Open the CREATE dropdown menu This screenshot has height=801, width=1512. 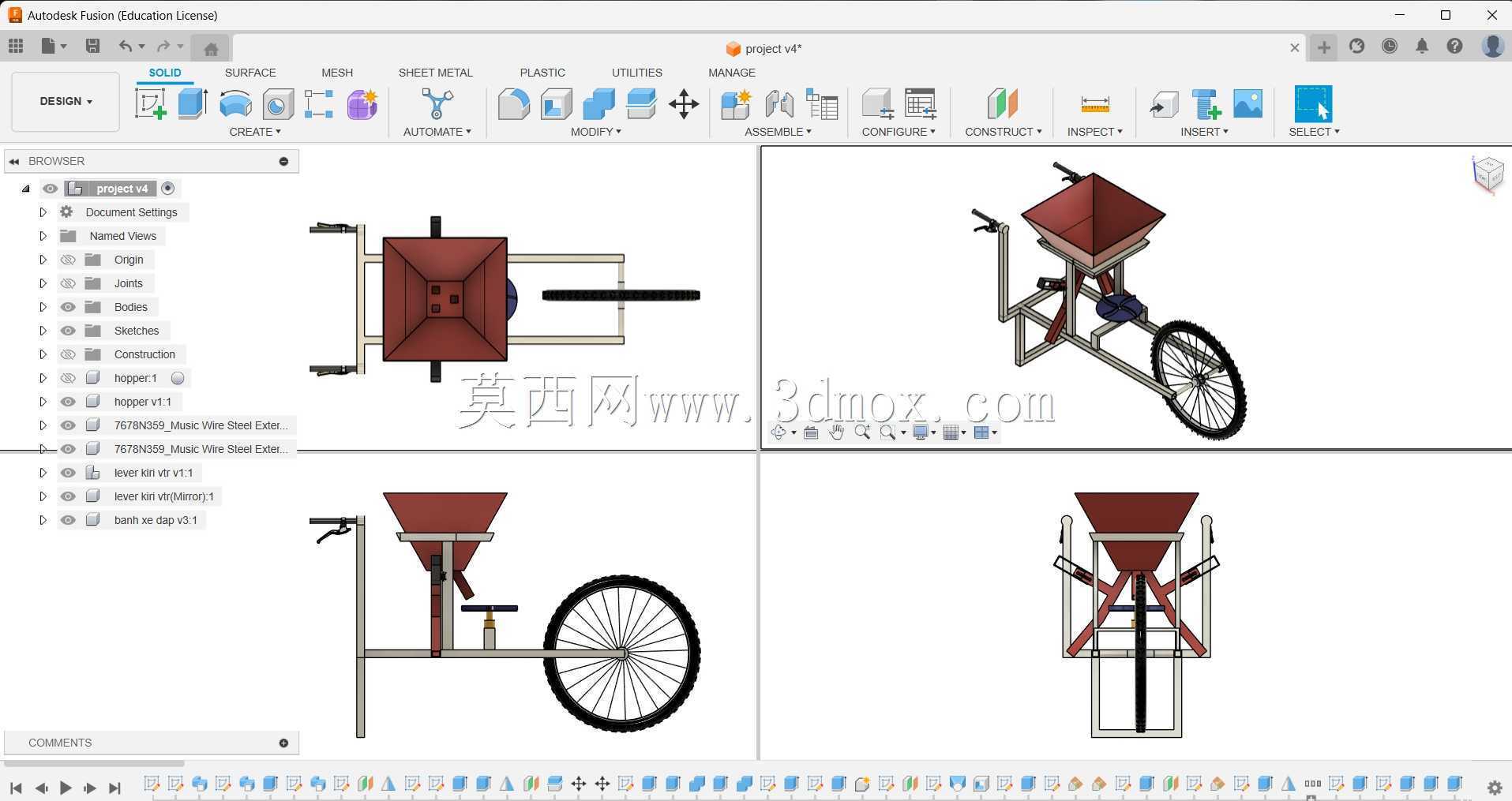(x=255, y=132)
